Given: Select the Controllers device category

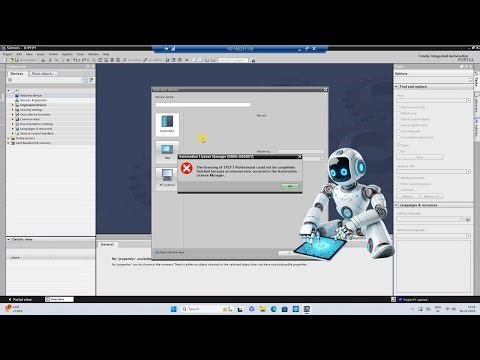Looking at the screenshot, I should click(x=167, y=125).
